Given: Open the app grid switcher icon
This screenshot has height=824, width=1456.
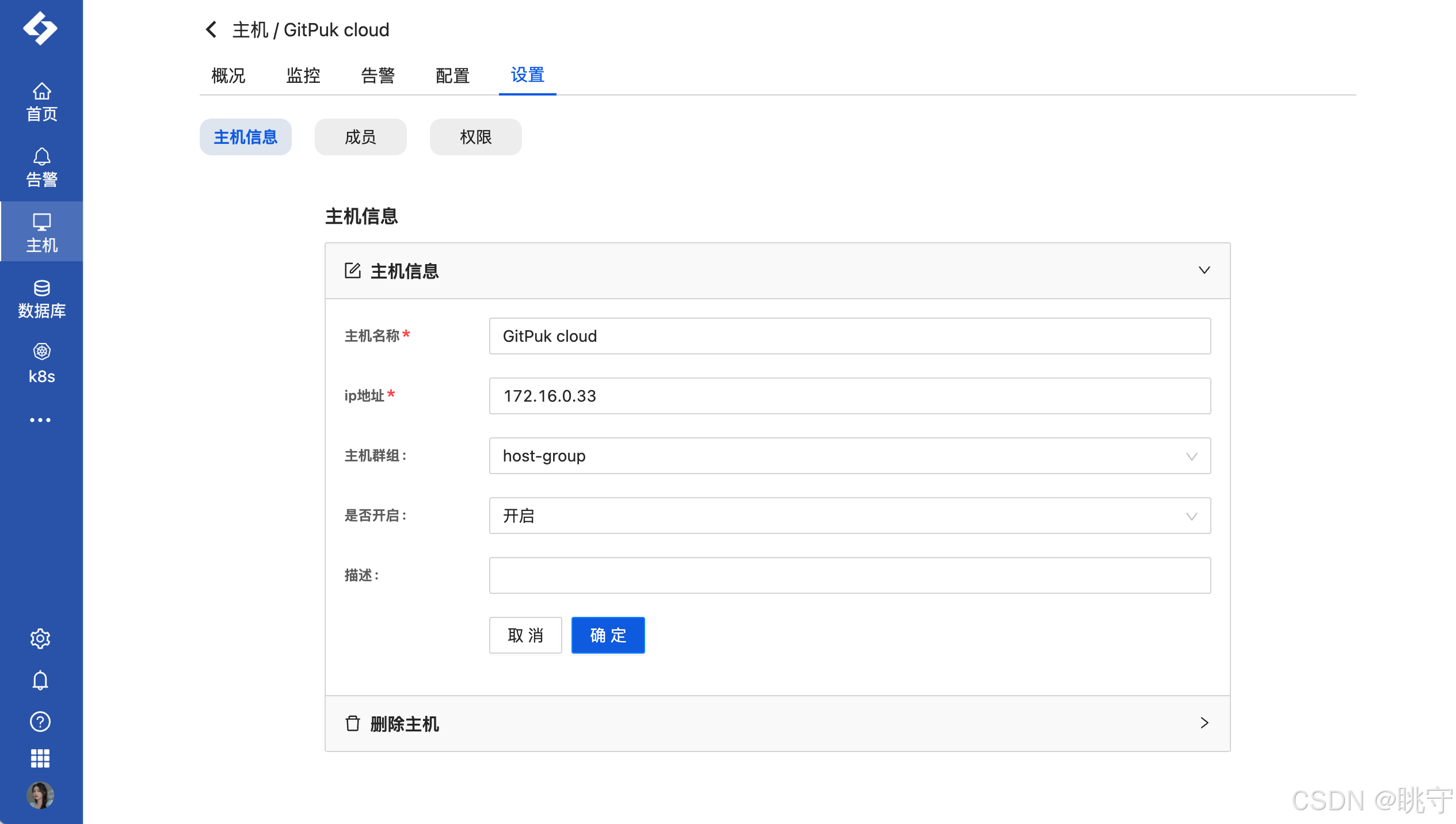Looking at the screenshot, I should pos(40,758).
